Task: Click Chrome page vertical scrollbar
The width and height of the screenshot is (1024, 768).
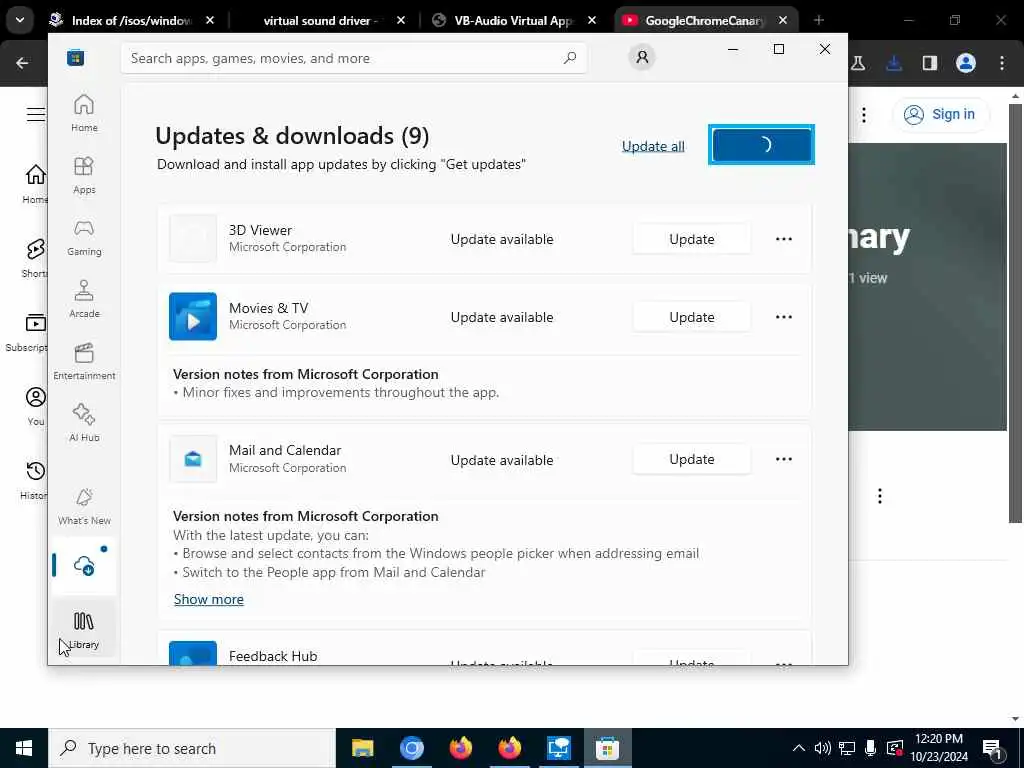Action: click(x=1015, y=312)
